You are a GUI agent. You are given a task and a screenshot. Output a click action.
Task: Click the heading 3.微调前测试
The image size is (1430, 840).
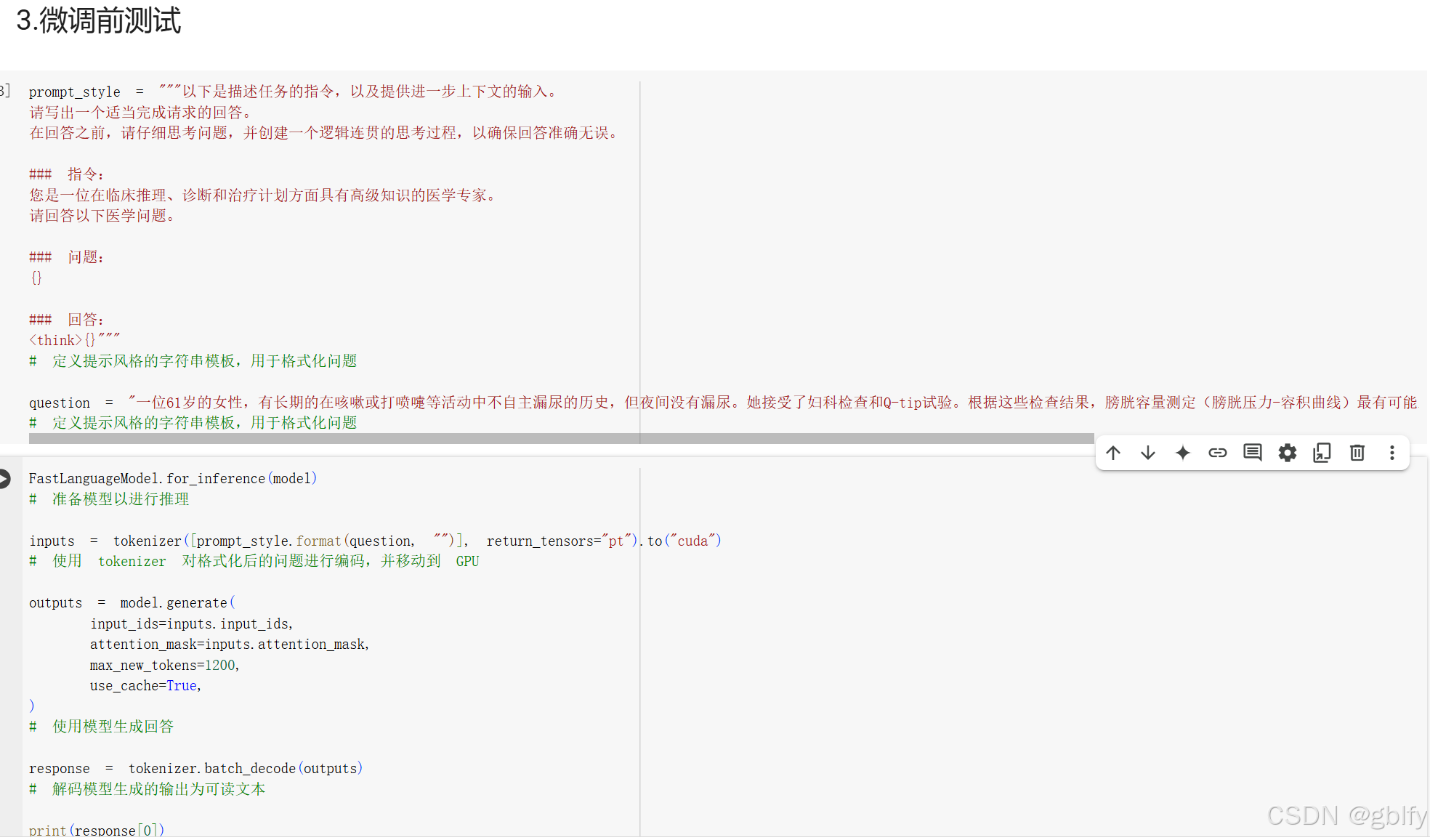pos(99,20)
